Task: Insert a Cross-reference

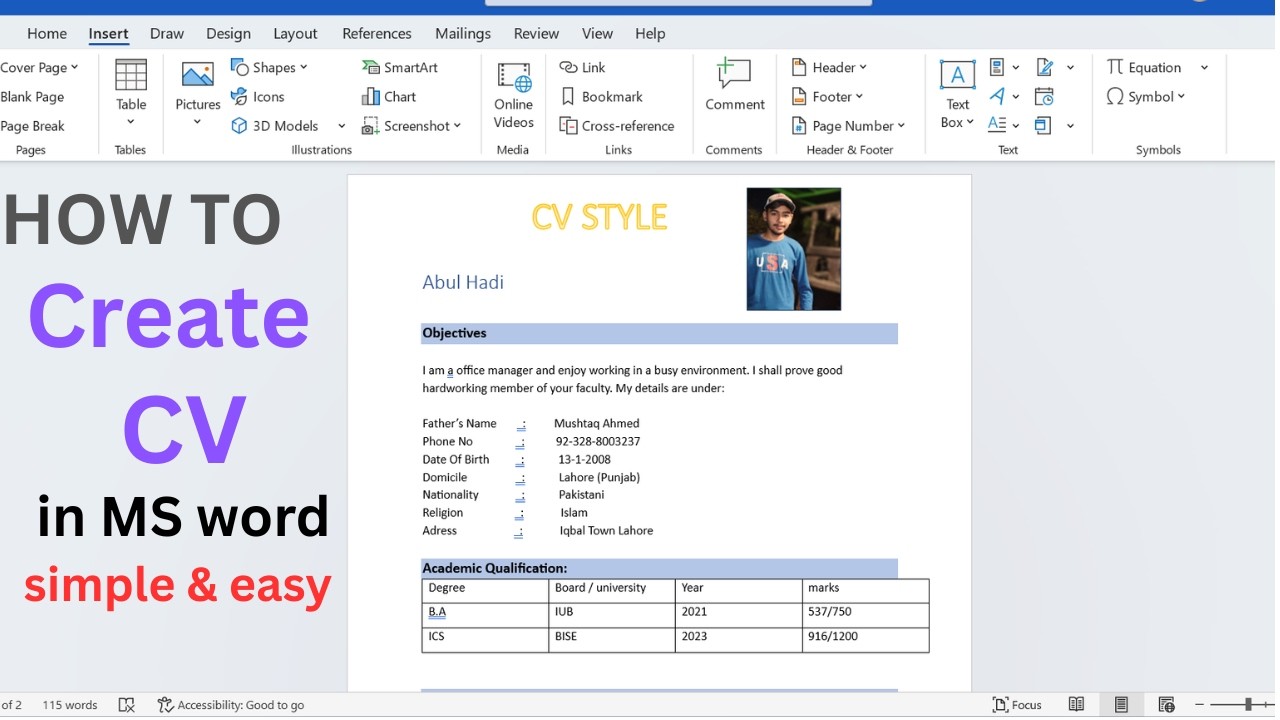Action: [616, 126]
